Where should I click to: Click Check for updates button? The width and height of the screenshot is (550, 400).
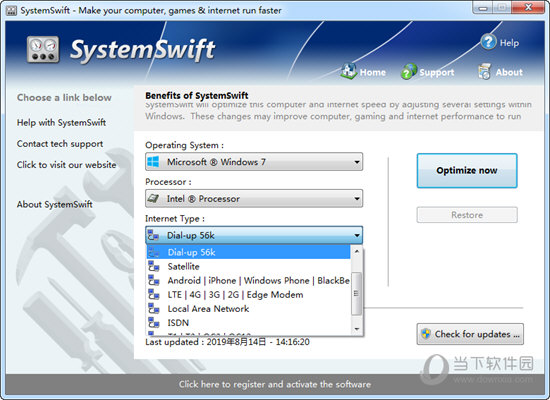(470, 334)
